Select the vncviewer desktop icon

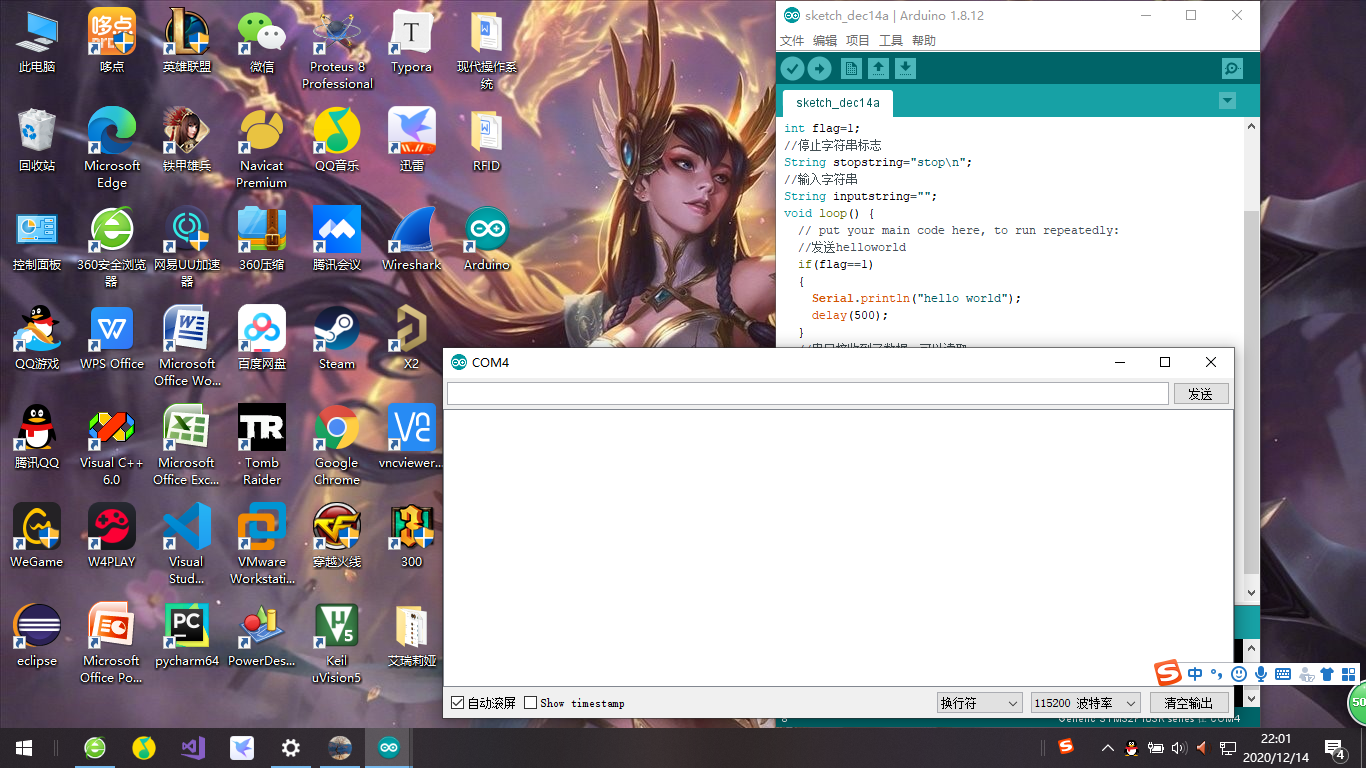coord(411,438)
